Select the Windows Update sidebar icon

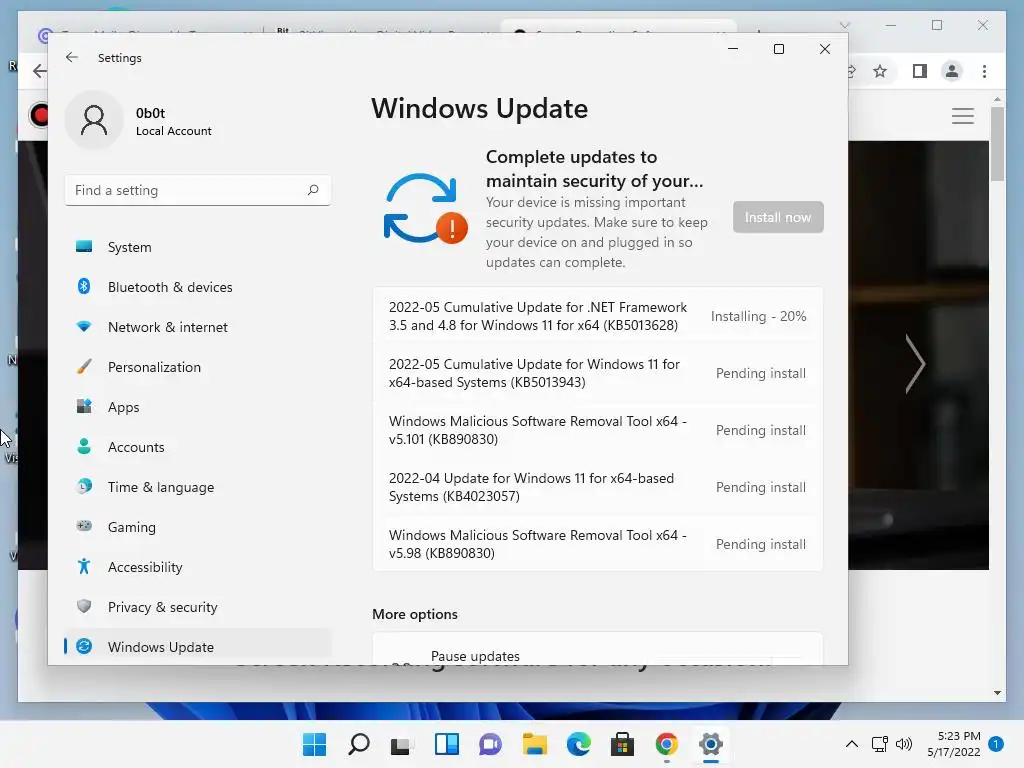pos(84,647)
